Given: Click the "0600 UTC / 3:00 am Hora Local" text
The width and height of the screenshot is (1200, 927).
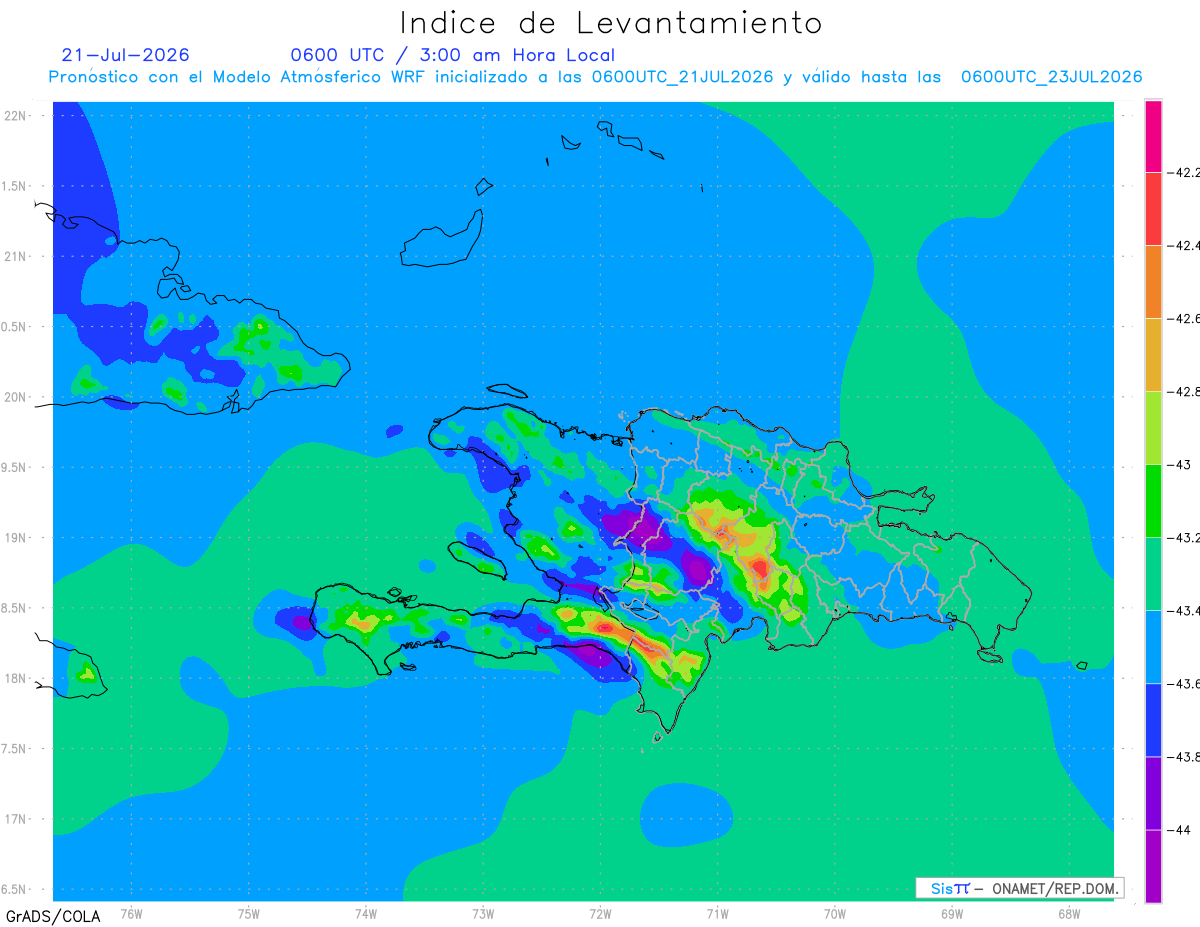Looking at the screenshot, I should (x=453, y=55).
